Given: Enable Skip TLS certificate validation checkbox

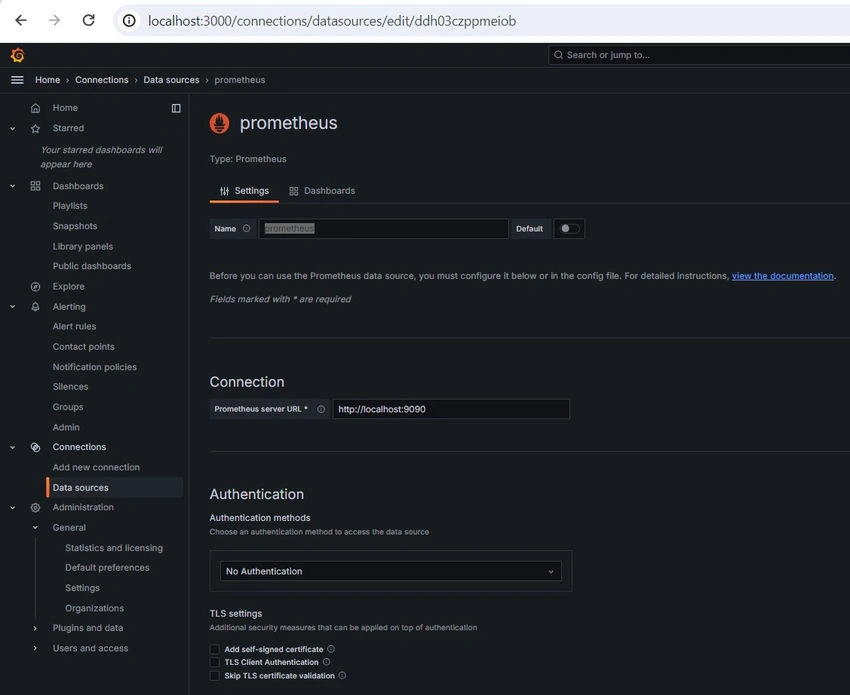Looking at the screenshot, I should [x=215, y=675].
